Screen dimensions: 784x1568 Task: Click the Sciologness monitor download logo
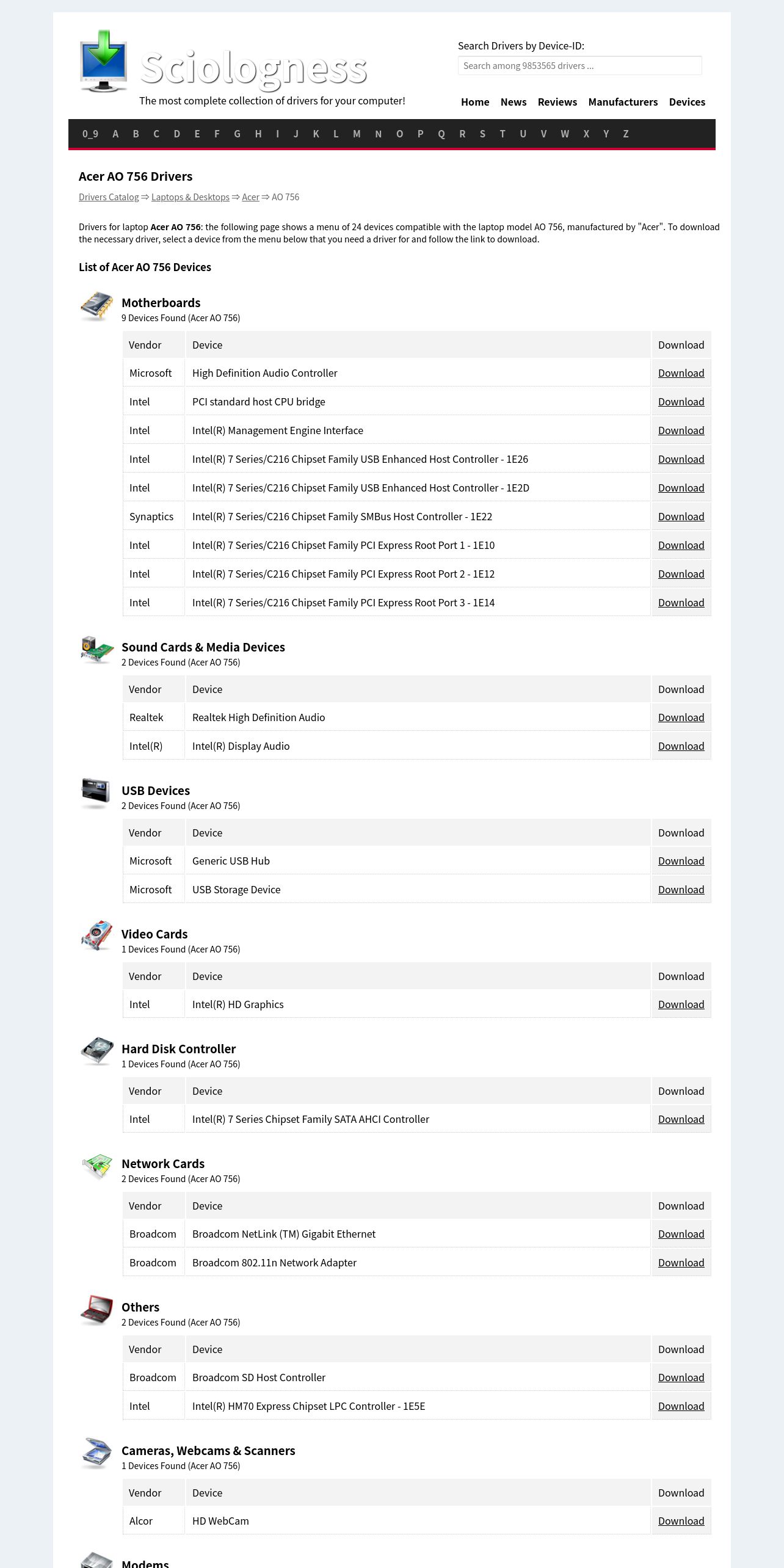[104, 61]
